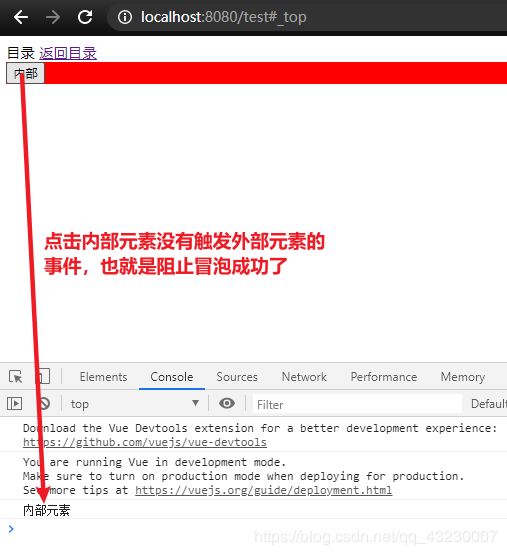Open the vuejs.org deployment guide link
Image resolution: width=507 pixels, height=555 pixels.
[263, 490]
